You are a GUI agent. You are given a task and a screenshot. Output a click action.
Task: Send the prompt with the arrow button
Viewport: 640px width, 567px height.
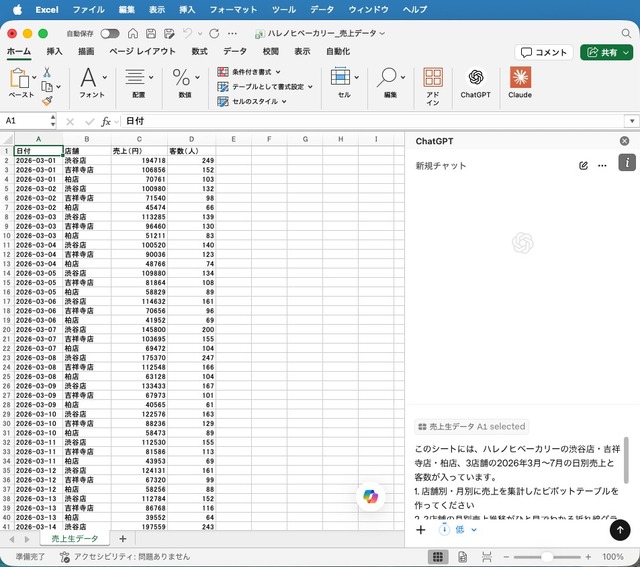(x=620, y=530)
